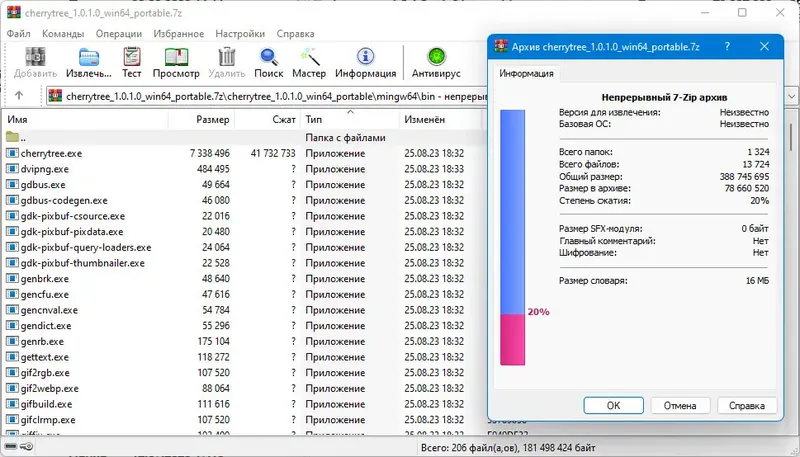The image size is (800, 457).
Task: Click the archive icon in the address bar
Action: tap(55, 96)
